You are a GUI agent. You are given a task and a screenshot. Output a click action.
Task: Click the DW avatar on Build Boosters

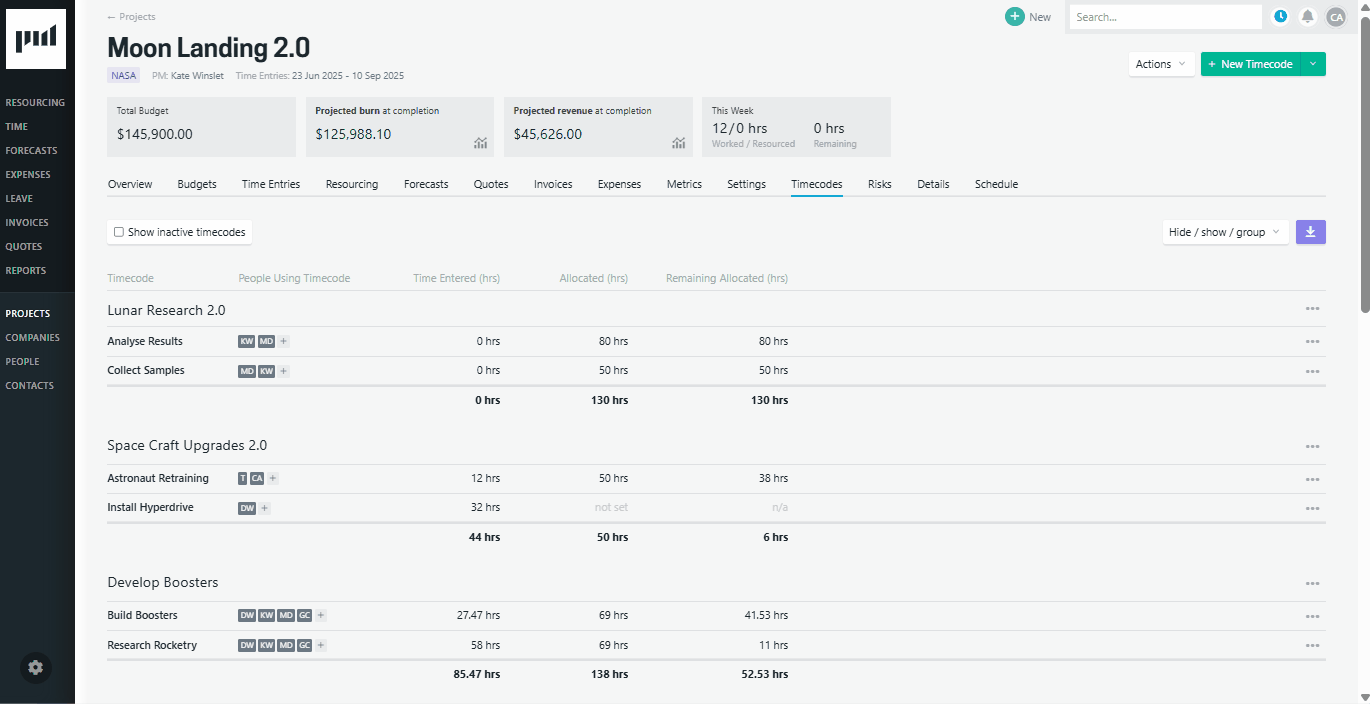click(246, 615)
